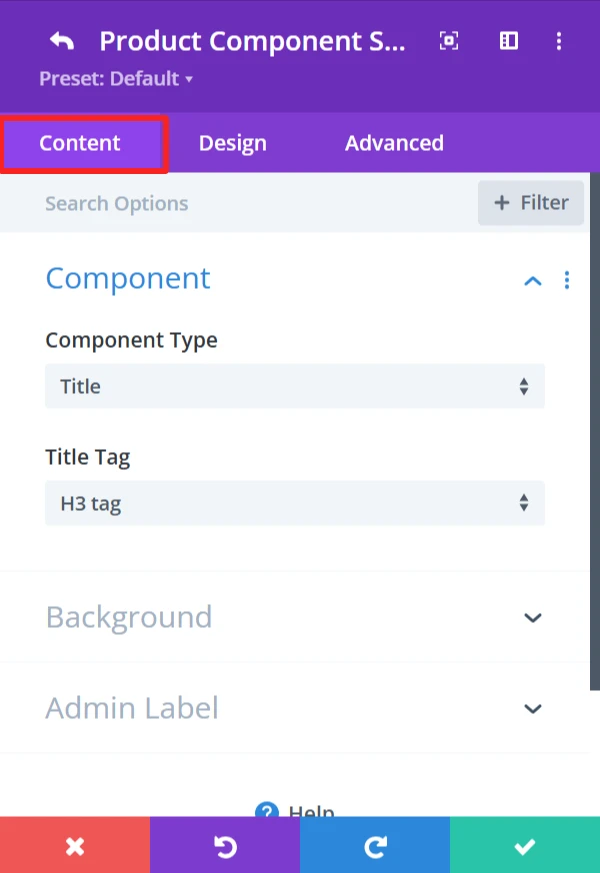Click the snap-to-sidebar layout icon
600x873 pixels.
point(508,41)
